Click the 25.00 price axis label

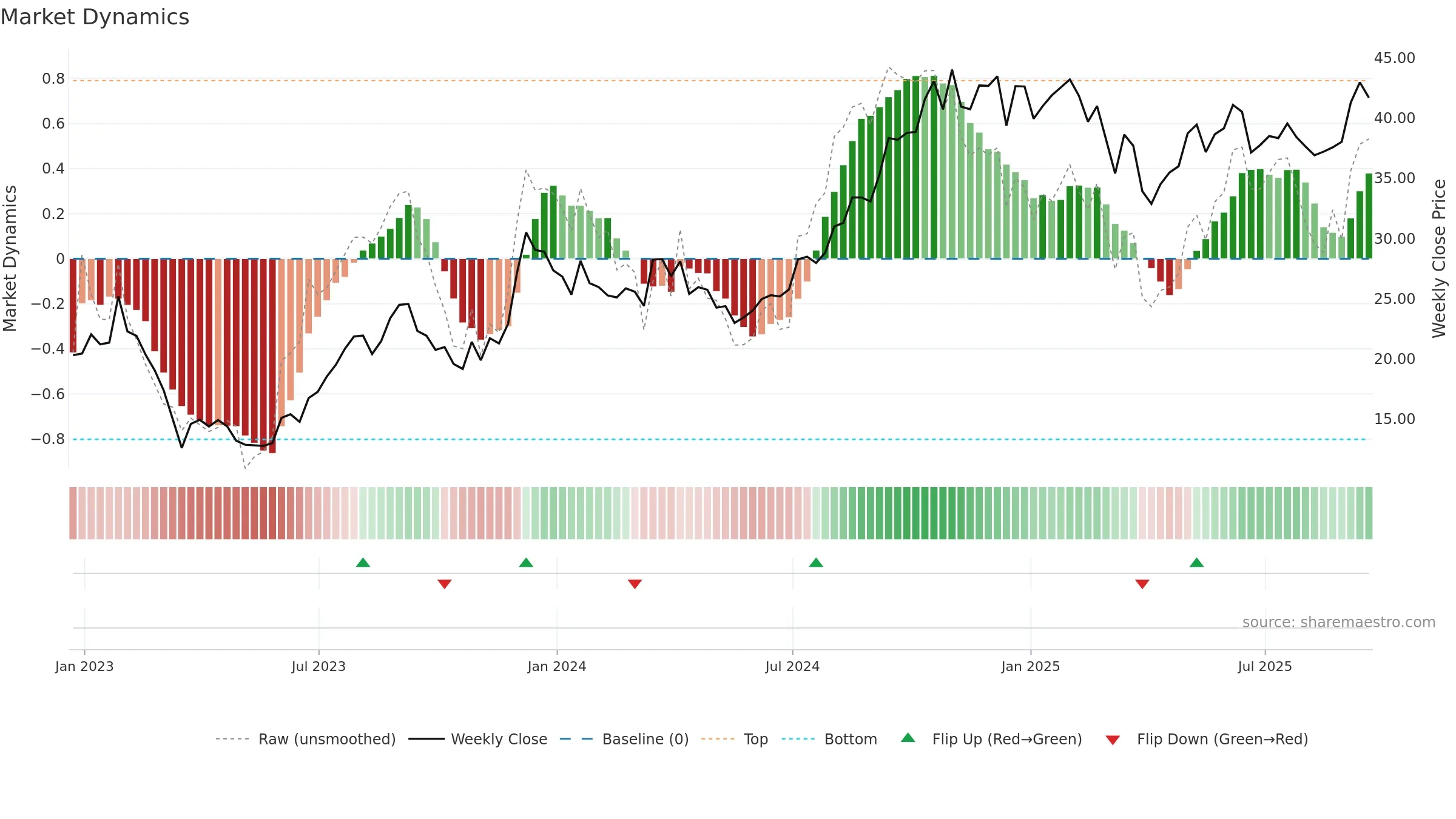coord(1394,298)
